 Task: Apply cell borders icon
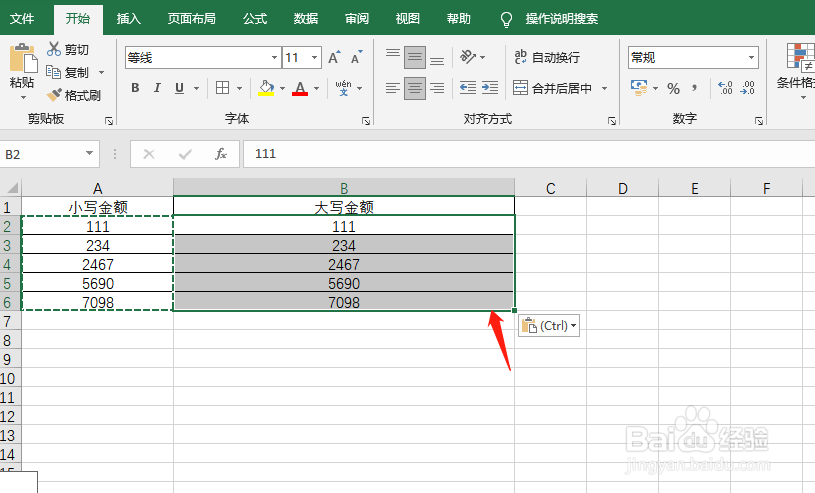pyautogui.click(x=222, y=88)
